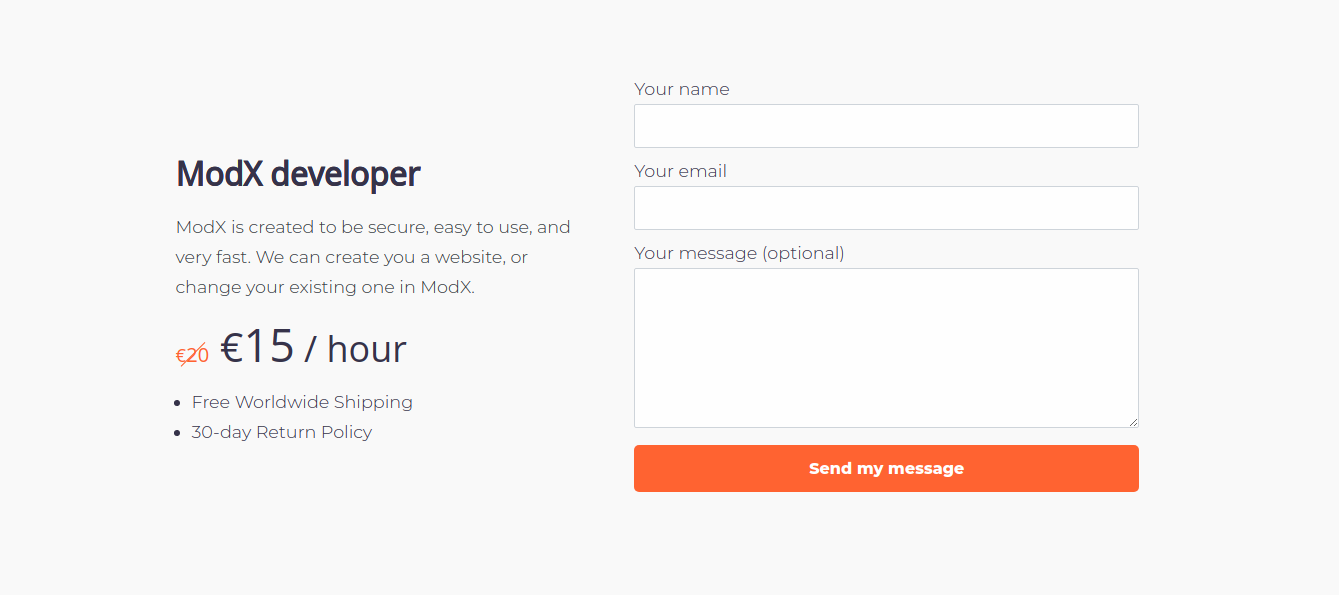The width and height of the screenshot is (1339, 595).
Task: Click the line "very fast. We can create"
Action: [351, 257]
